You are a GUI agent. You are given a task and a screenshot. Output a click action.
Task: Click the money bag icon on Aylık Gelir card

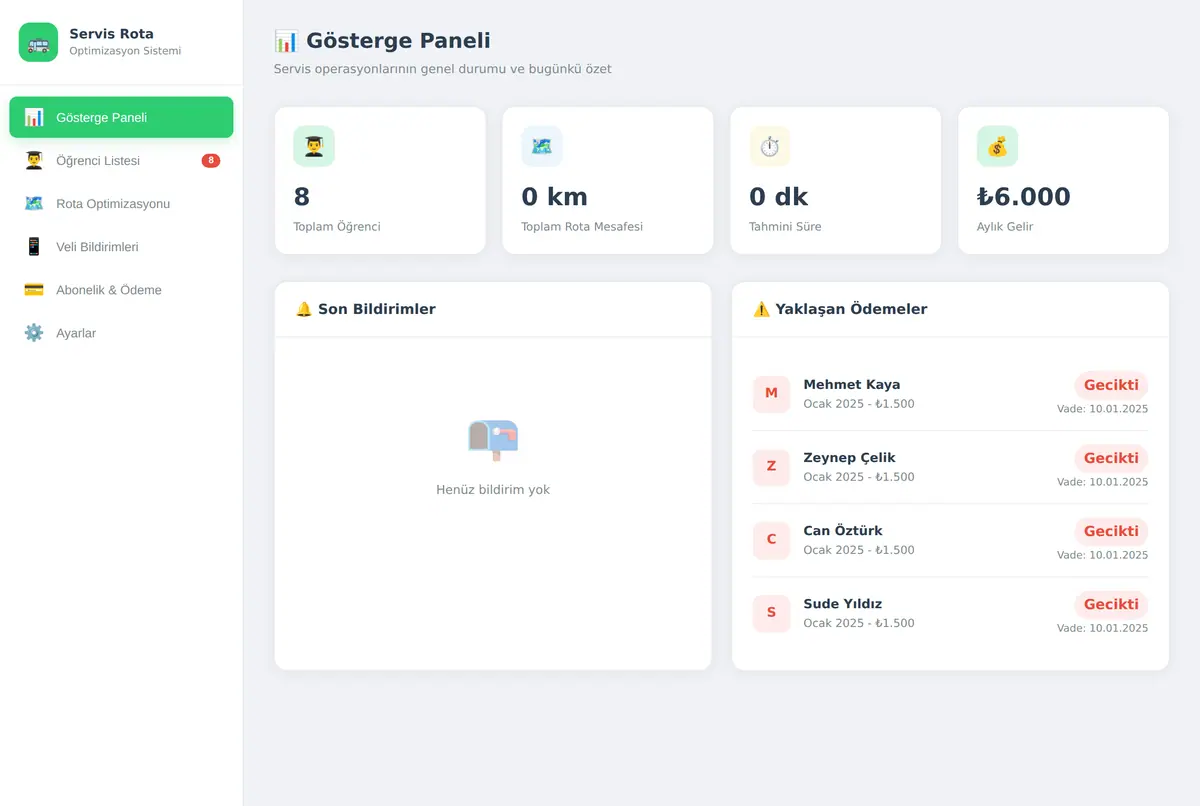(x=997, y=146)
